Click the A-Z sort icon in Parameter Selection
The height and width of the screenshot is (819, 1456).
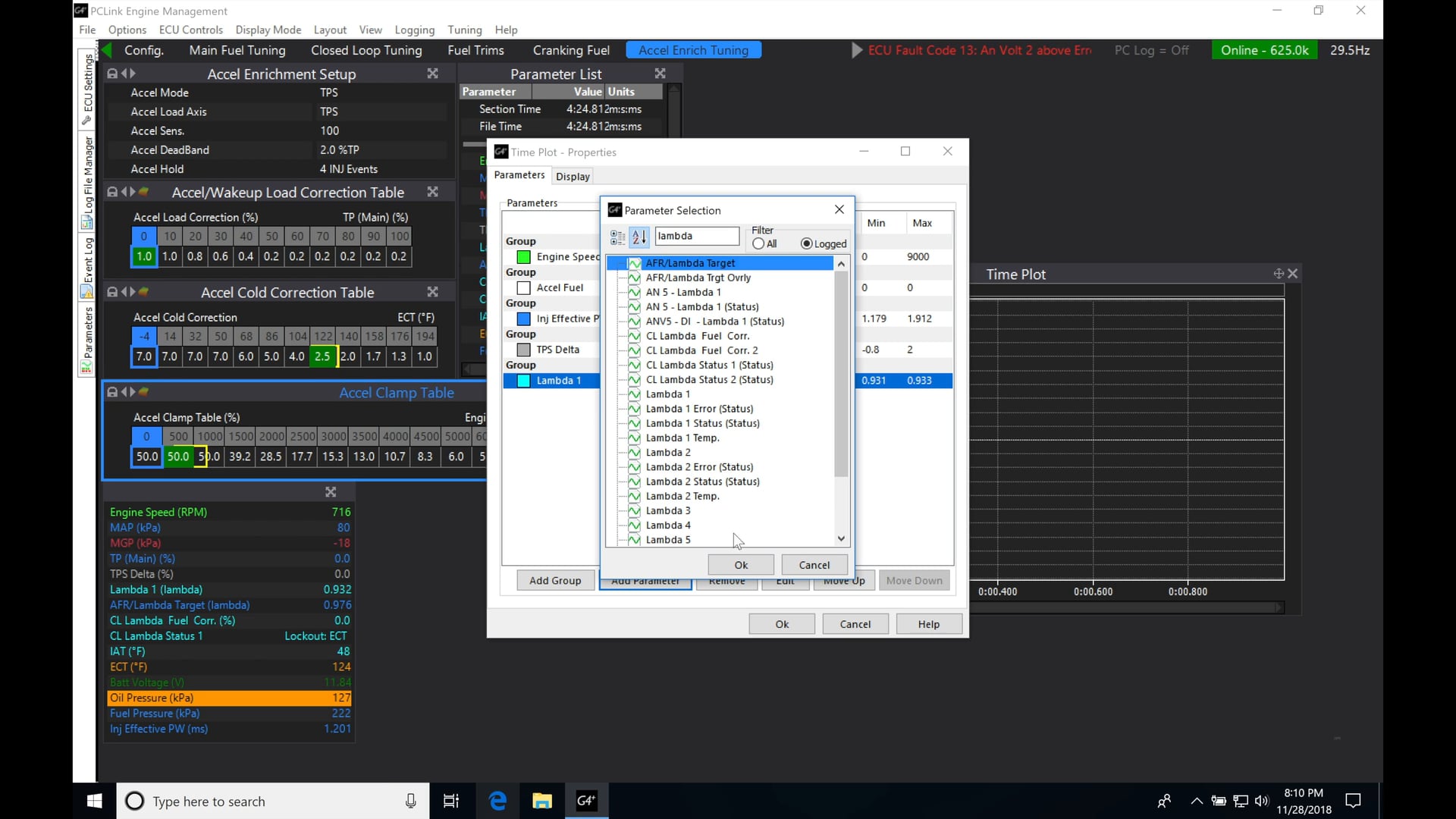tap(640, 237)
